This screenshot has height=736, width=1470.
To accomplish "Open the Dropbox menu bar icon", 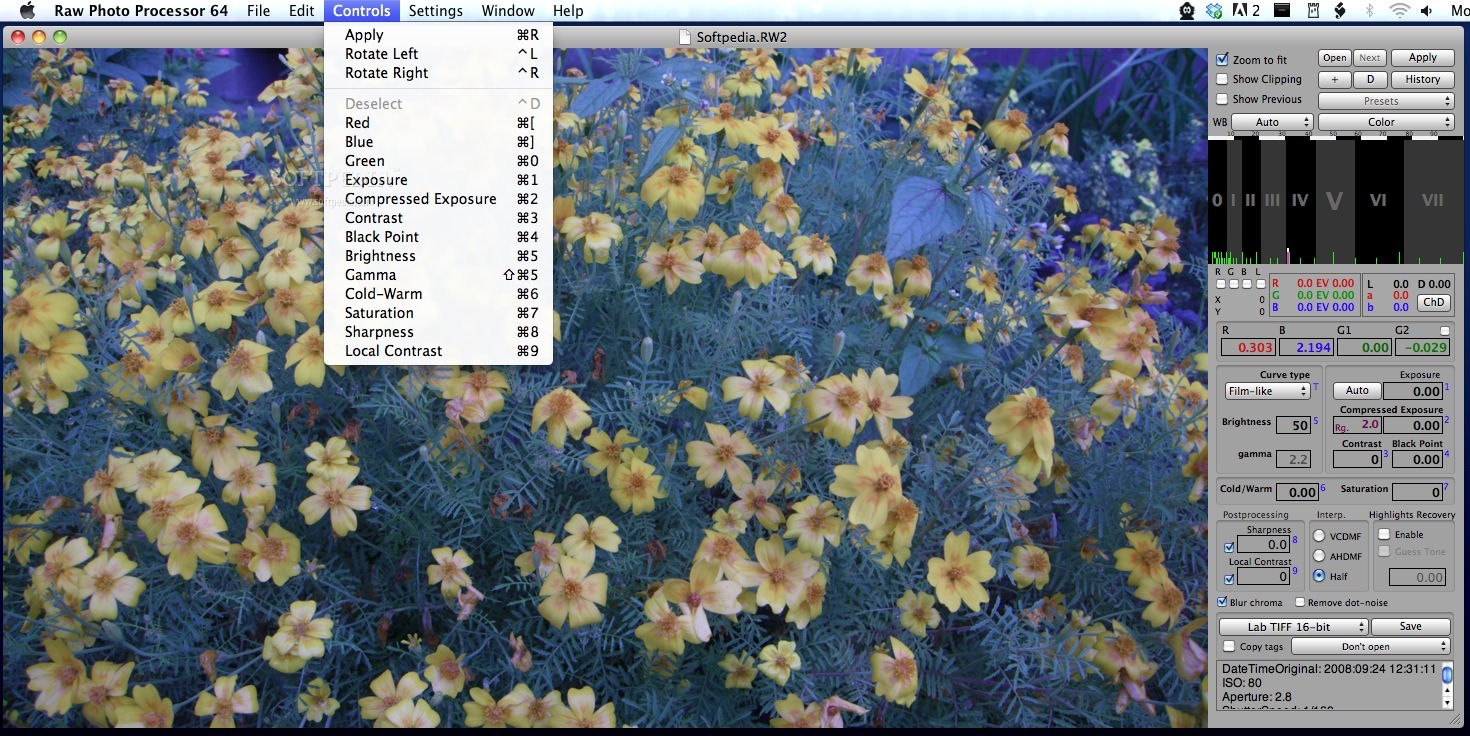I will coord(1214,11).
